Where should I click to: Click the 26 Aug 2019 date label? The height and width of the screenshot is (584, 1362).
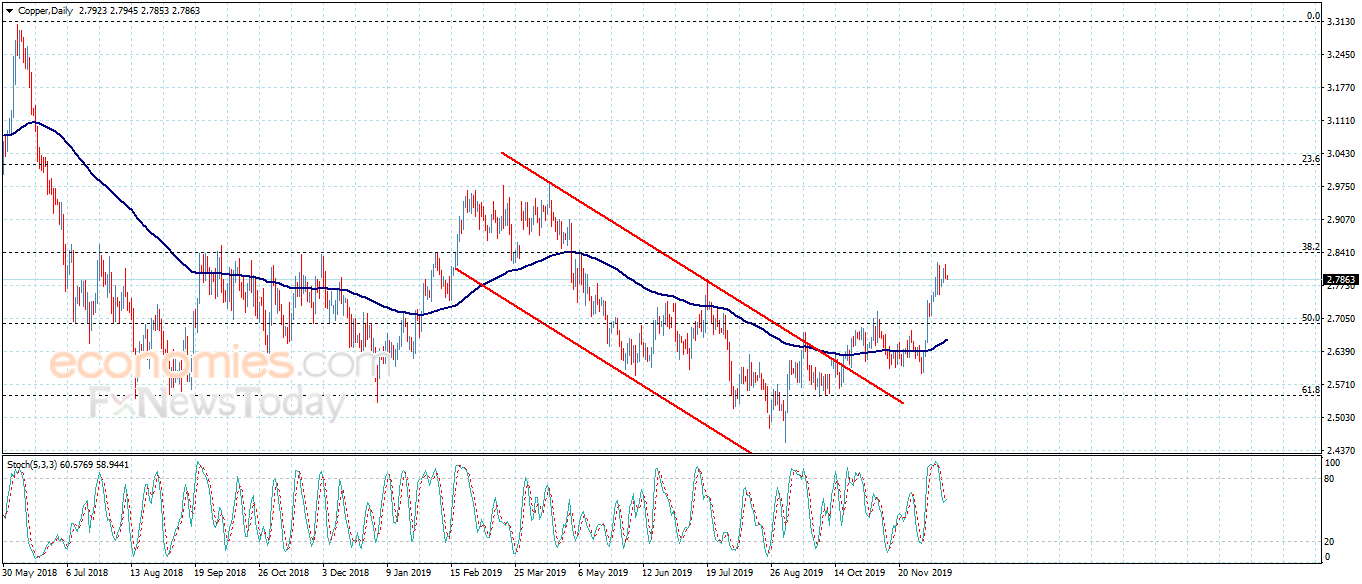pyautogui.click(x=796, y=573)
